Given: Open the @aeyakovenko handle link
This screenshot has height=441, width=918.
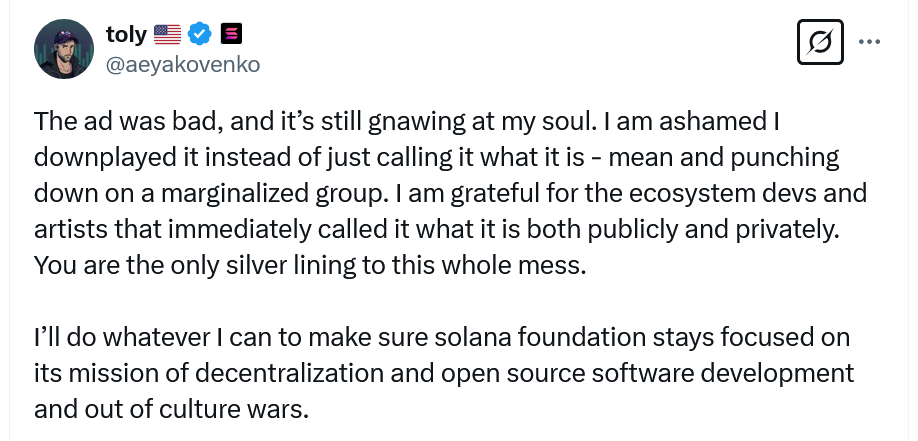Looking at the screenshot, I should pos(182,64).
